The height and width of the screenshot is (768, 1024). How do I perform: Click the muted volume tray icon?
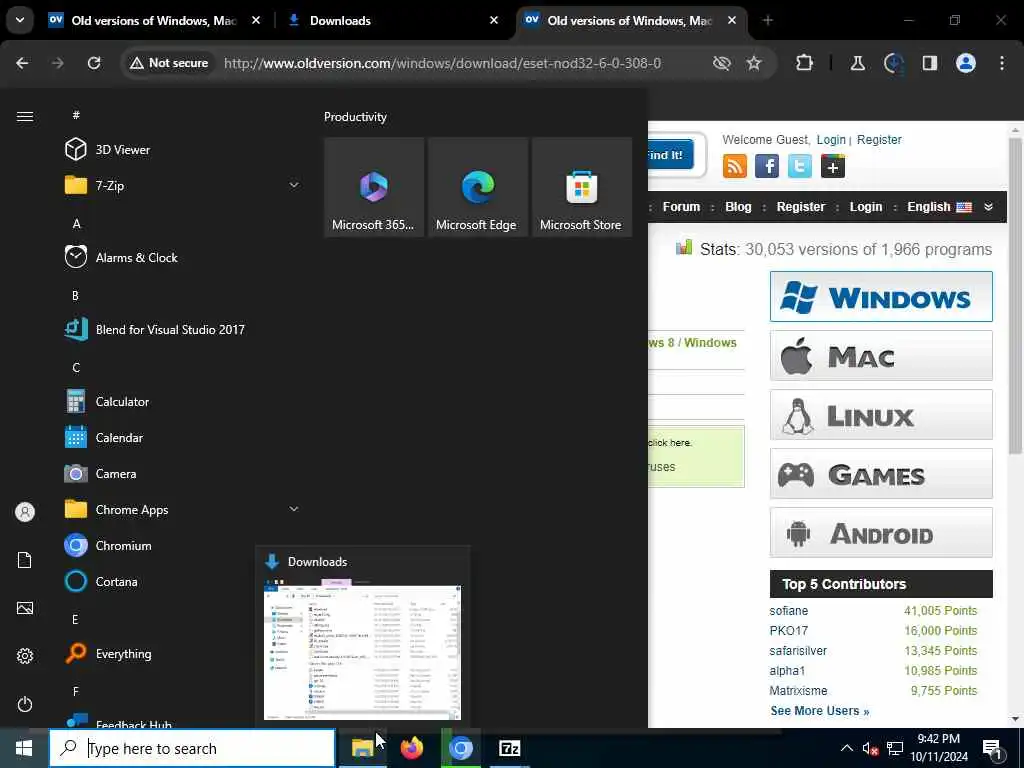870,748
